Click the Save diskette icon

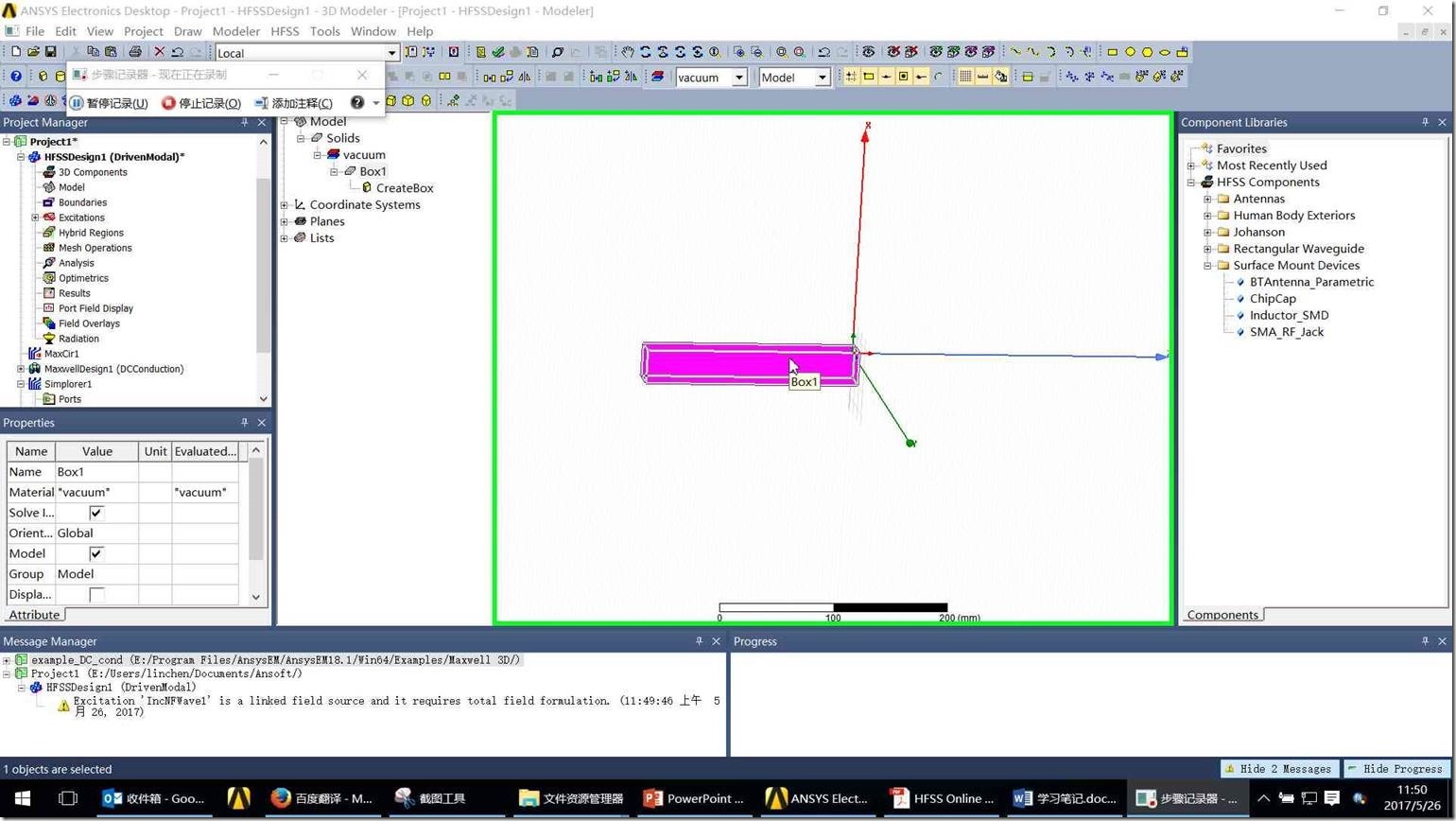point(50,52)
